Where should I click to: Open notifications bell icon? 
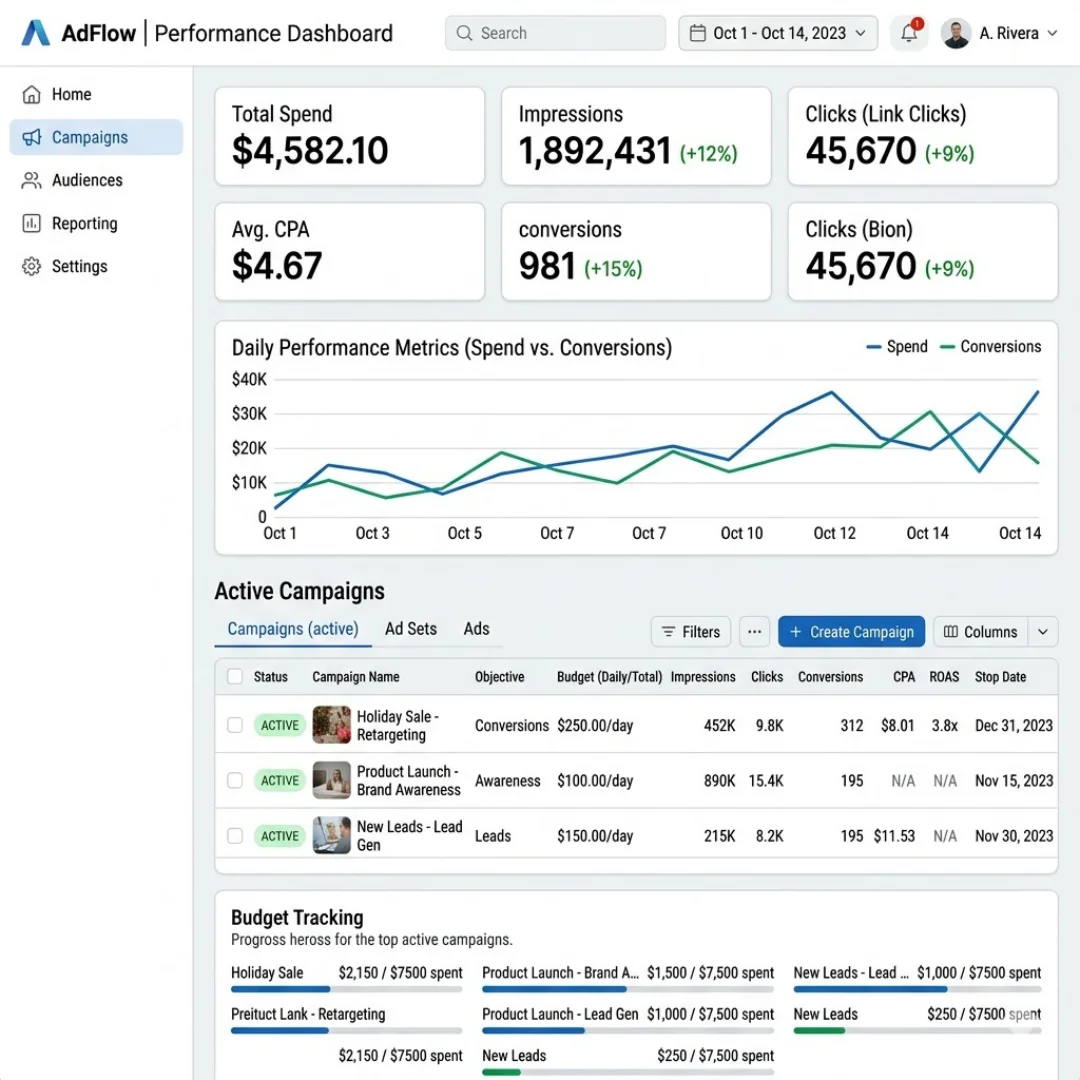tap(909, 32)
